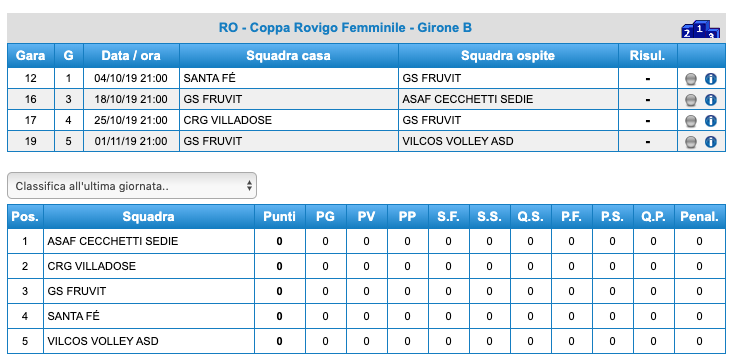This screenshot has width=731, height=363.
Task: Click info icon for match 16
Action: [710, 100]
